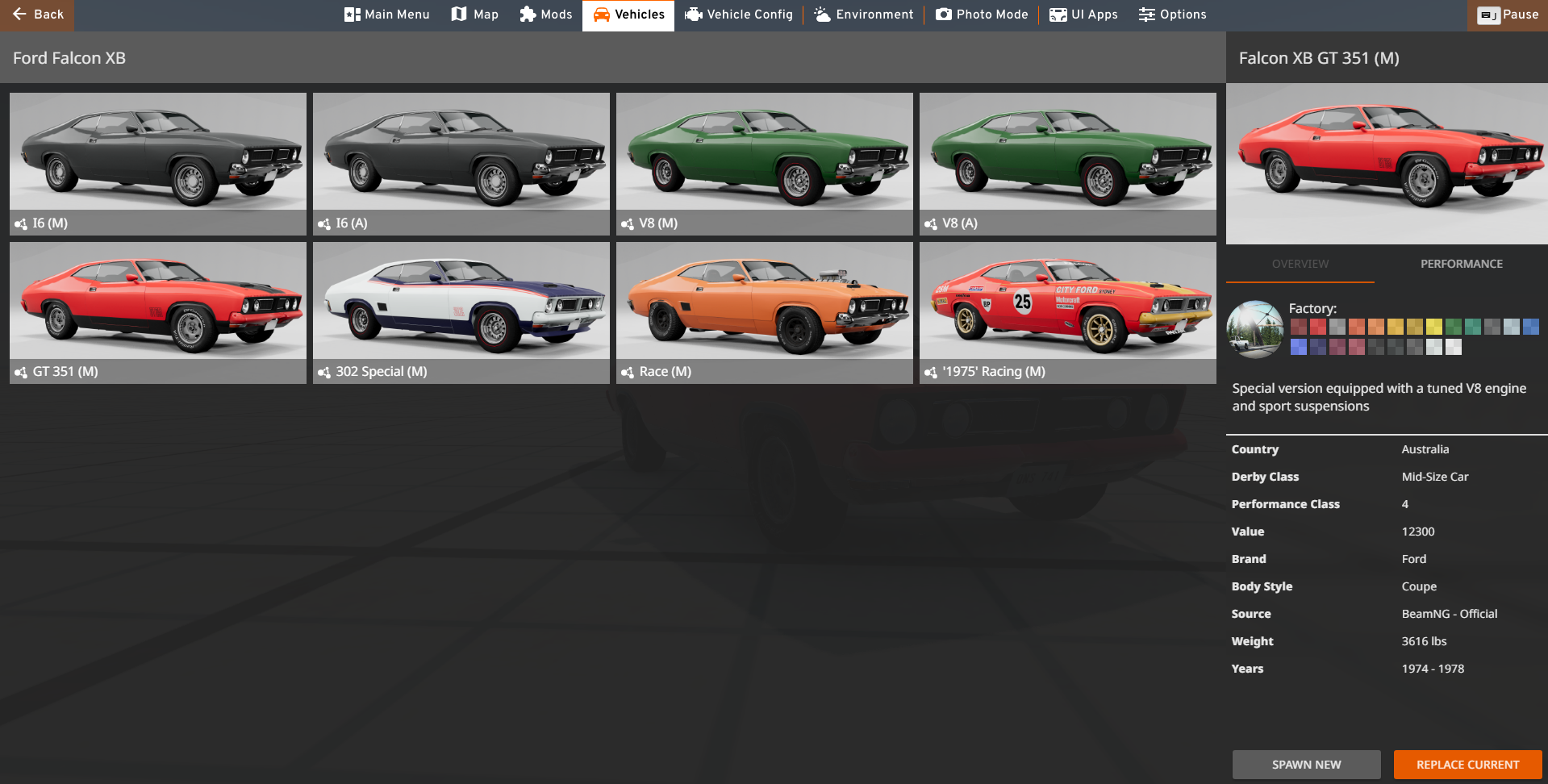Viewport: 1548px width, 784px height.
Task: Click the UI Apps icon
Action: tap(1058, 15)
